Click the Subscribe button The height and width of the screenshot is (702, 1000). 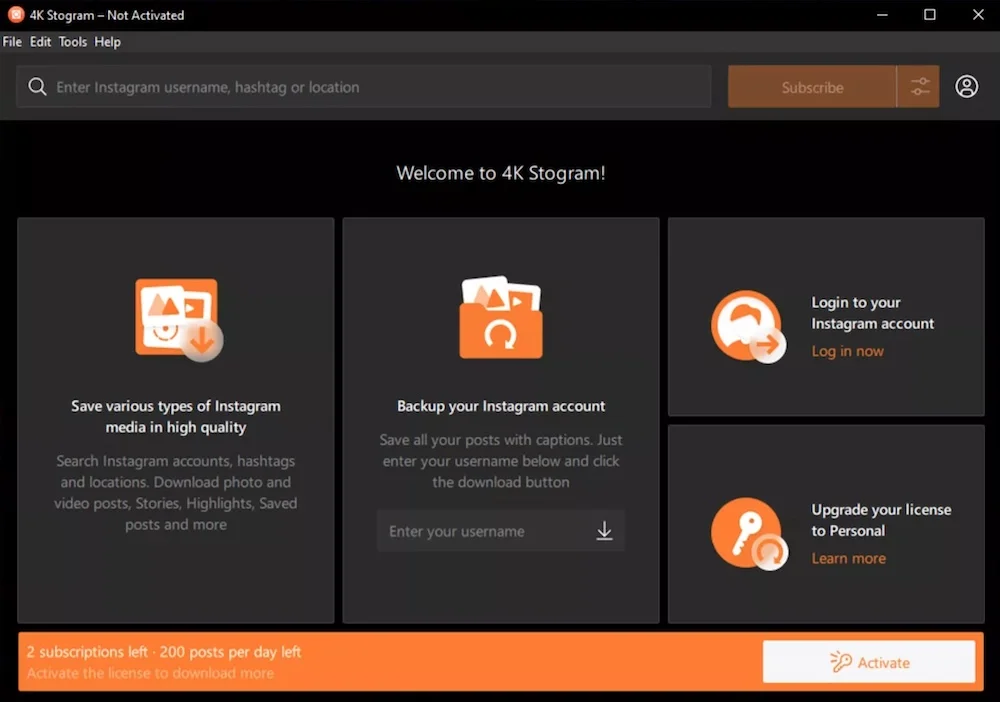812,87
